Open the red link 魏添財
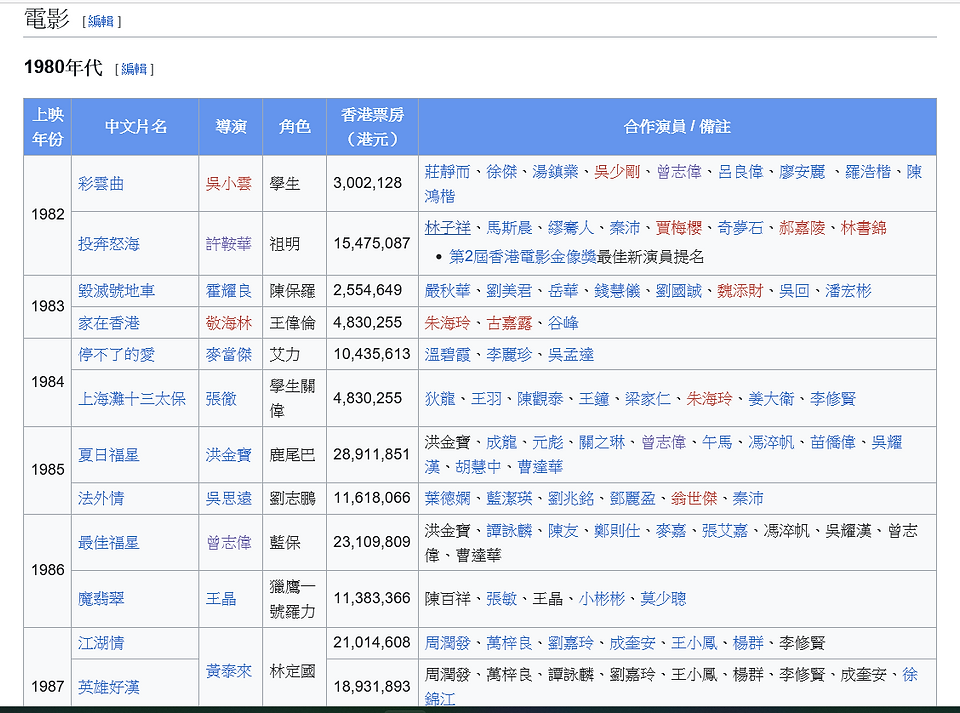This screenshot has height=713, width=960. [x=740, y=291]
